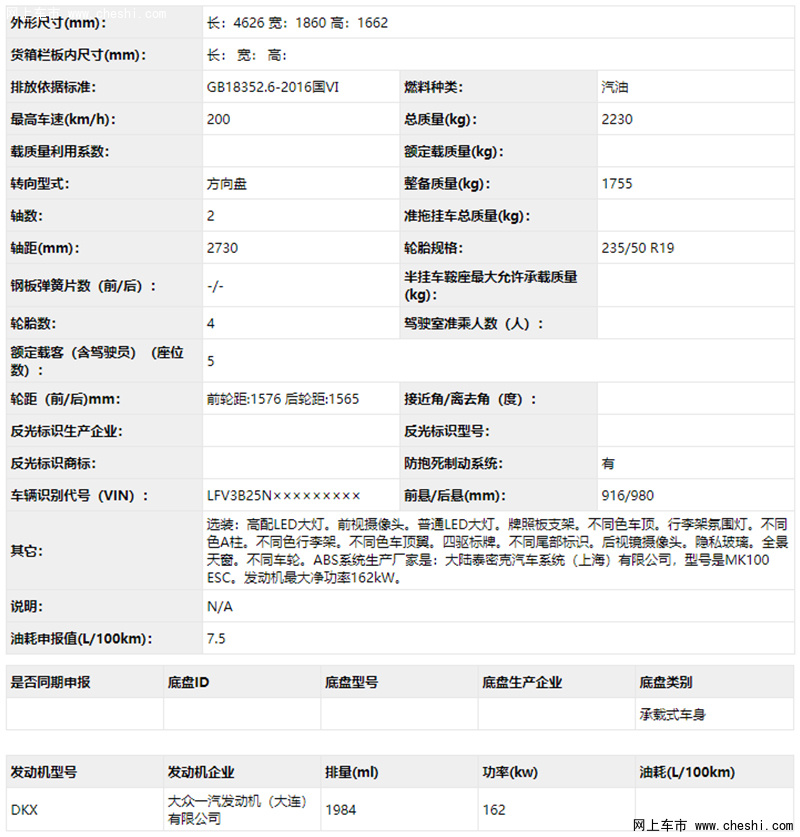Click the 排放依据标准 label
The width and height of the screenshot is (800, 837).
tap(53, 87)
